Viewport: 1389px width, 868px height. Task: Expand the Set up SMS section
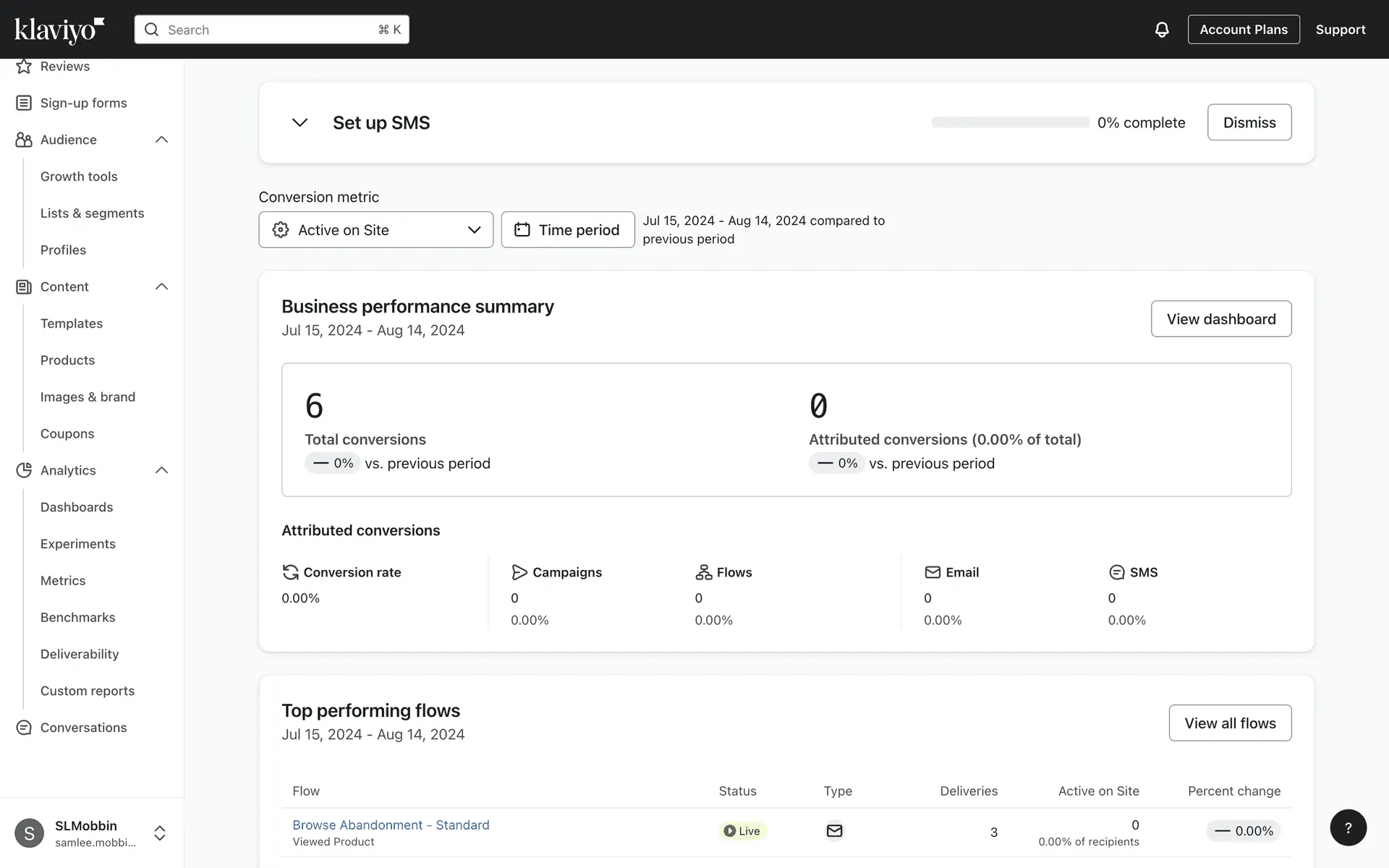[x=300, y=122]
